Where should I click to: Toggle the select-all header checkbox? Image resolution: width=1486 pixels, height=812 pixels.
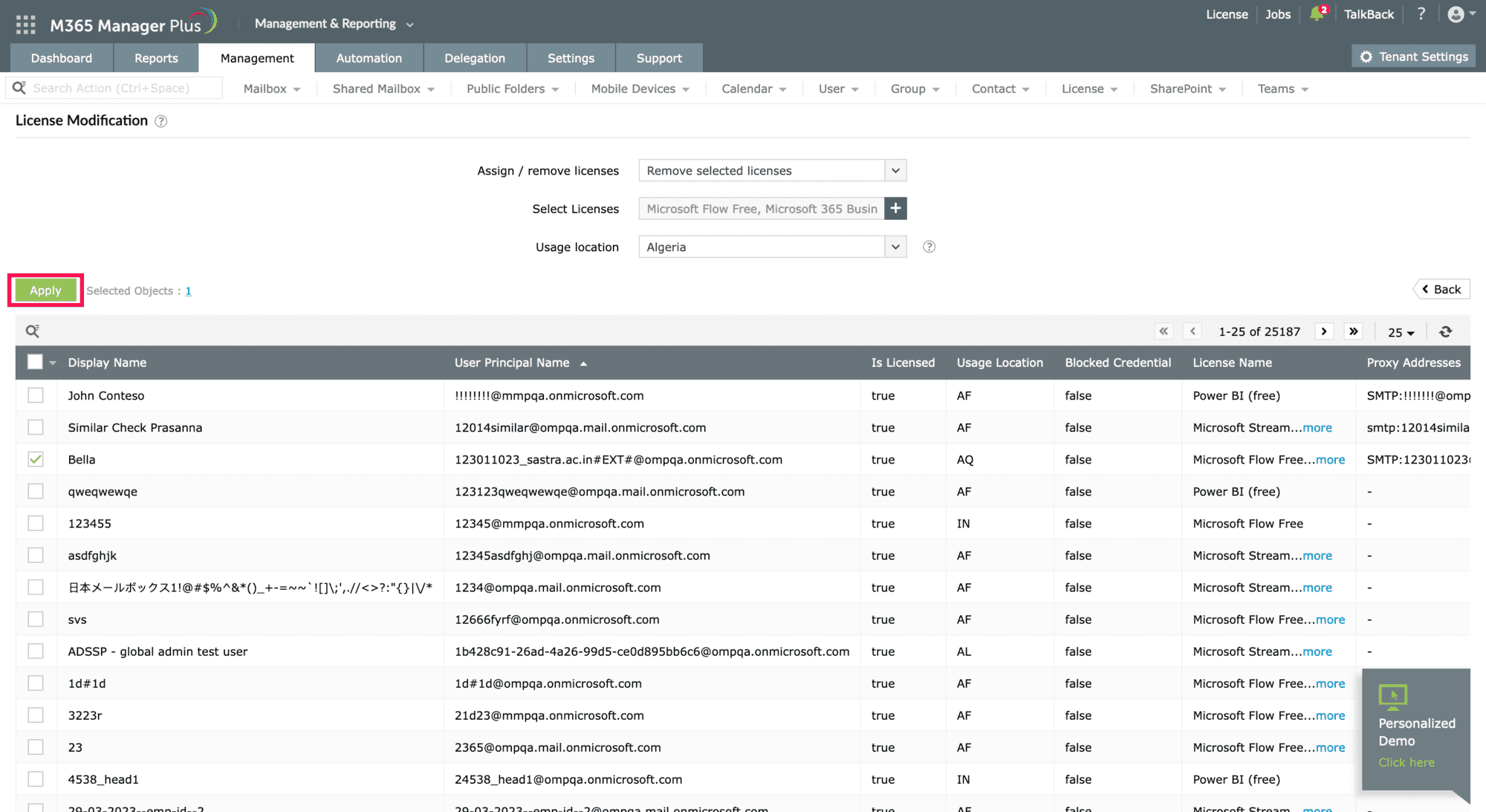pyautogui.click(x=35, y=362)
